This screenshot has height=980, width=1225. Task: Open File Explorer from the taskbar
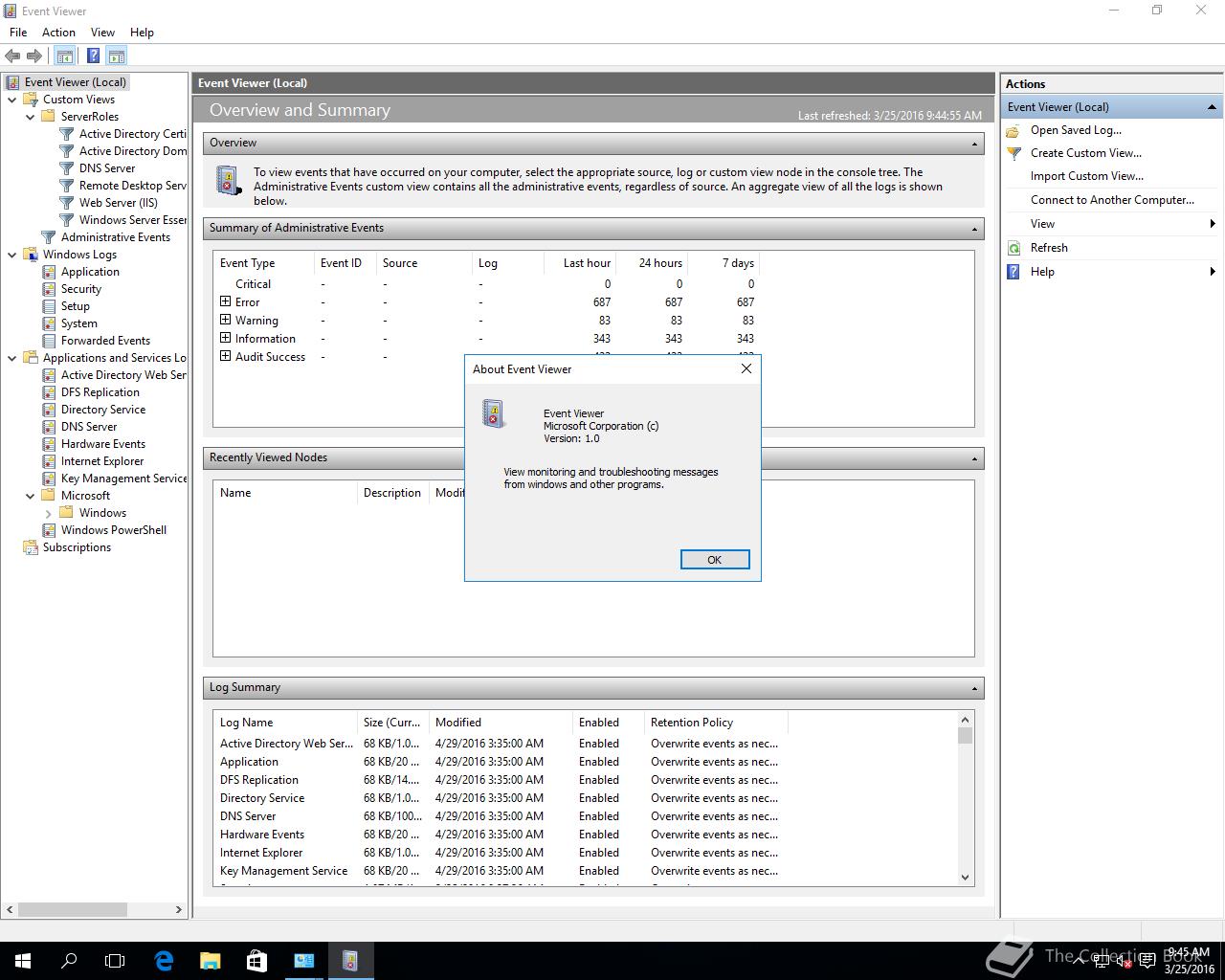[210, 960]
